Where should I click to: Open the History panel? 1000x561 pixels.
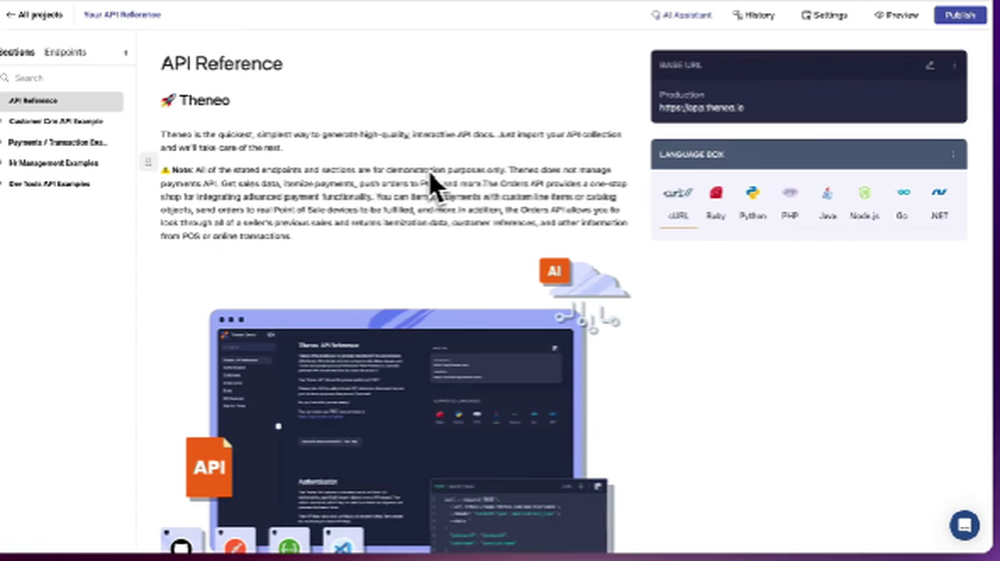pyautogui.click(x=754, y=15)
